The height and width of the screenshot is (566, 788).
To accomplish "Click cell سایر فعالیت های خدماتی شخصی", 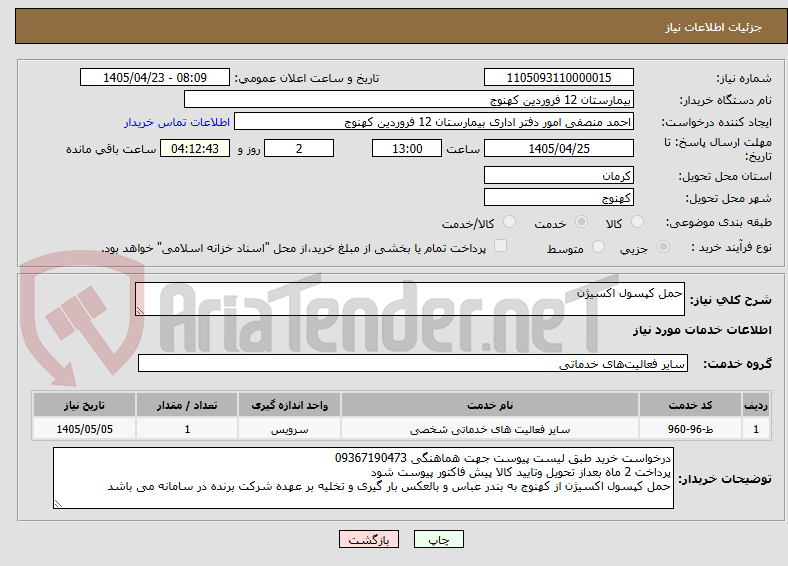I will [x=489, y=429].
